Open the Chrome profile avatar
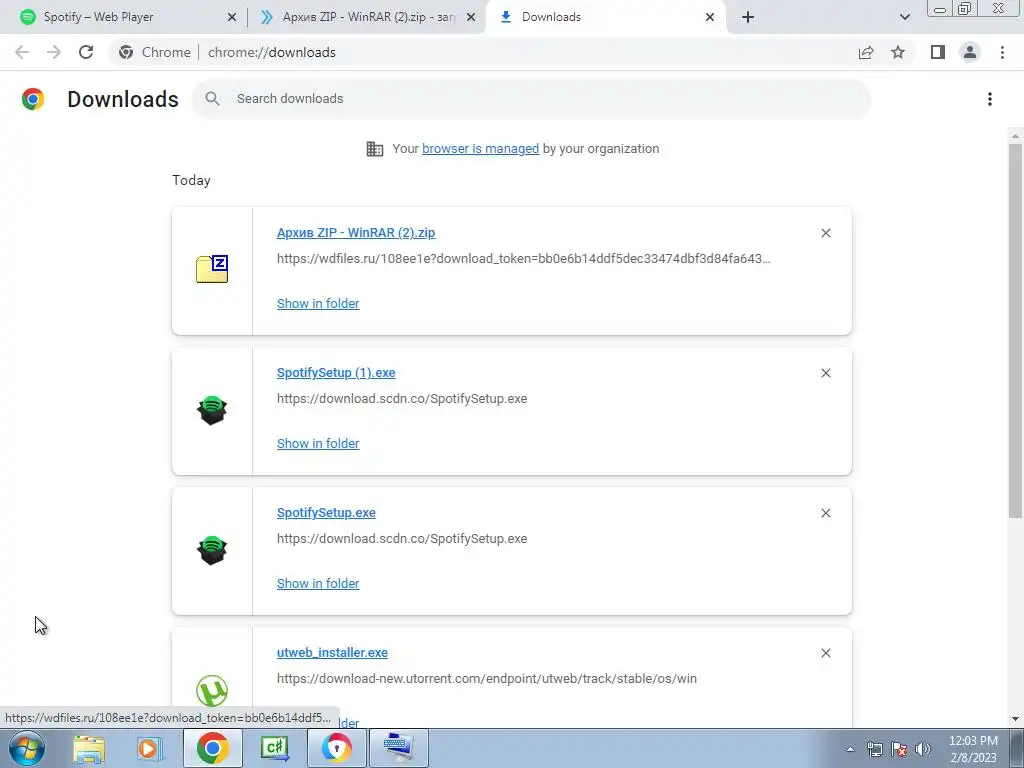This screenshot has width=1024, height=768. click(x=970, y=52)
